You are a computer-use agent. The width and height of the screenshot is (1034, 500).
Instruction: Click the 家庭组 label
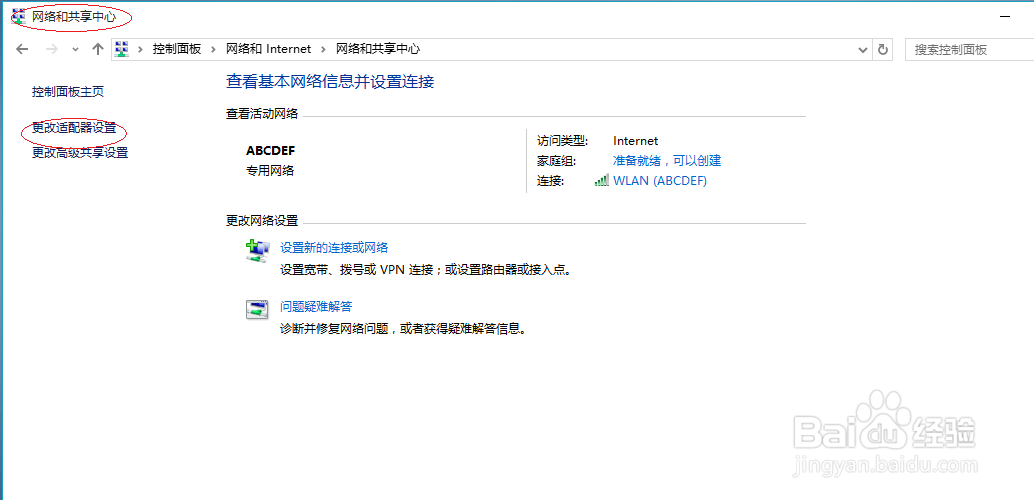pyautogui.click(x=557, y=160)
